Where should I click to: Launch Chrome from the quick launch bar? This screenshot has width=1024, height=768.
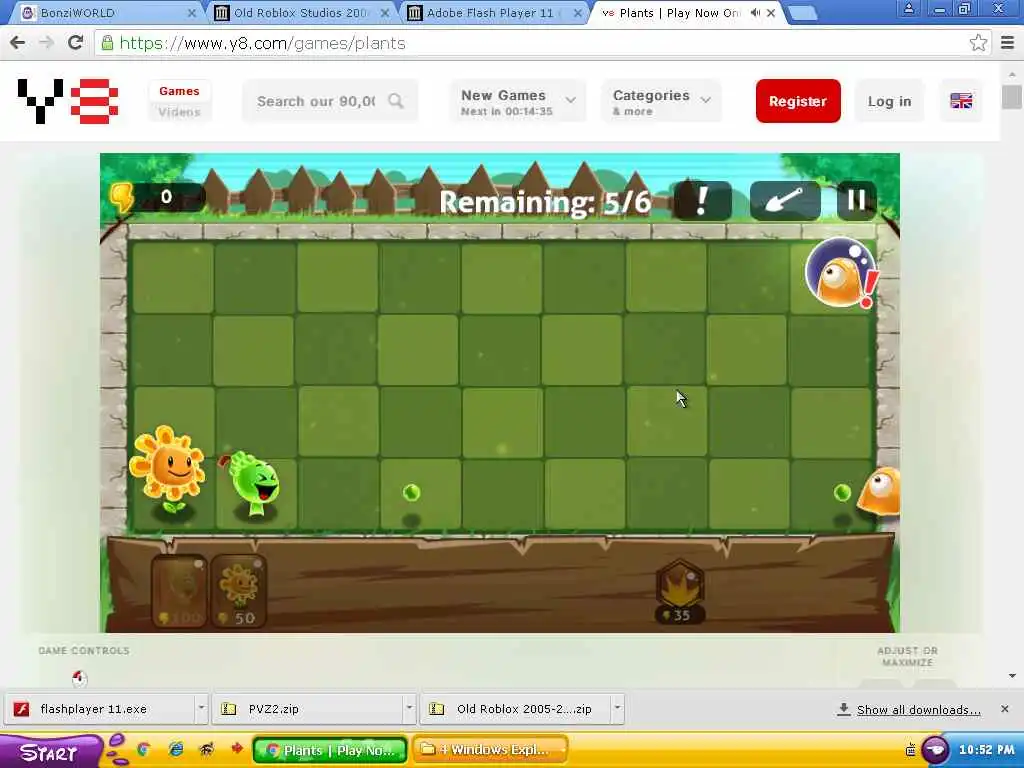[x=143, y=749]
